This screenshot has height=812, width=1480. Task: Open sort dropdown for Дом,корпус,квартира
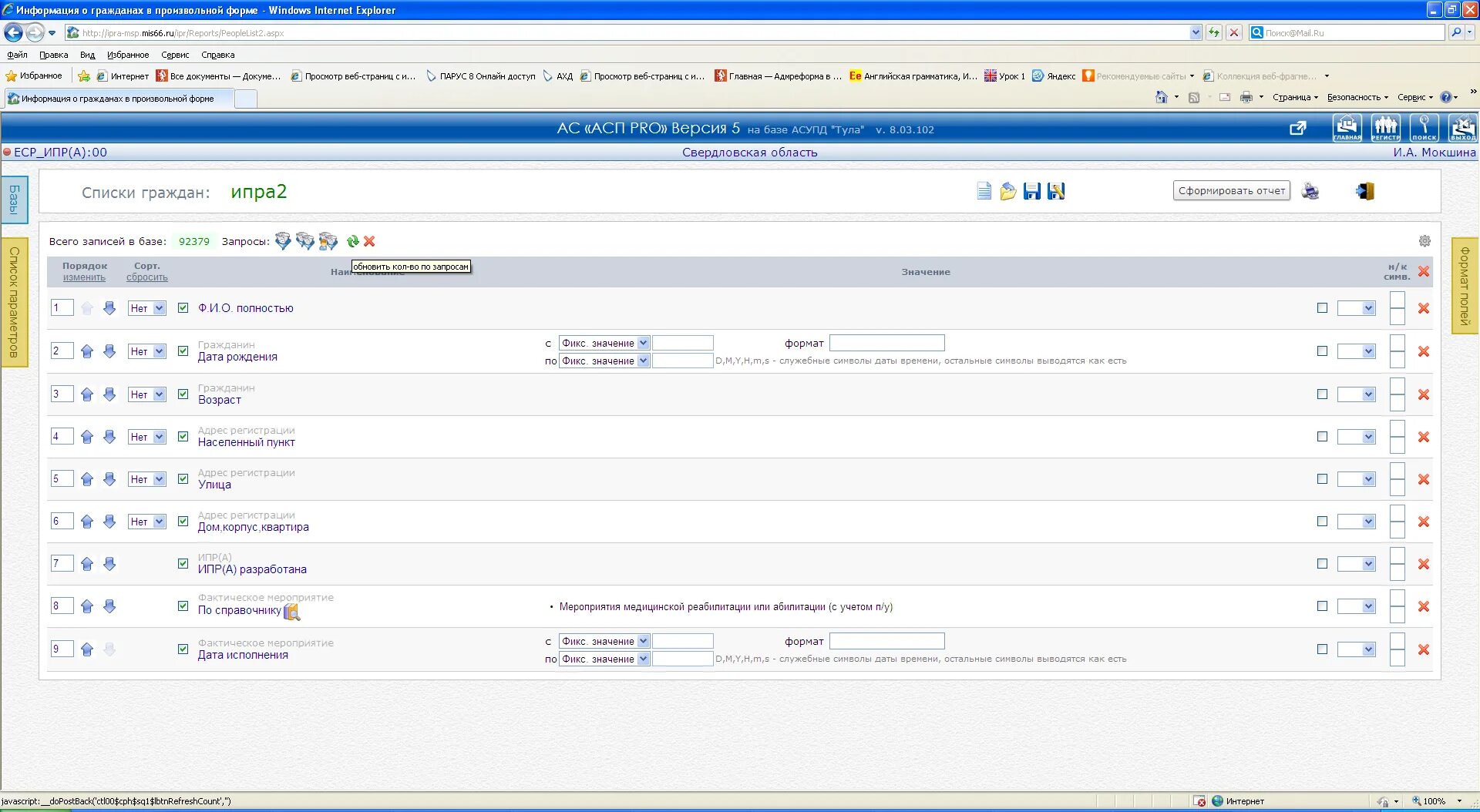tap(146, 522)
